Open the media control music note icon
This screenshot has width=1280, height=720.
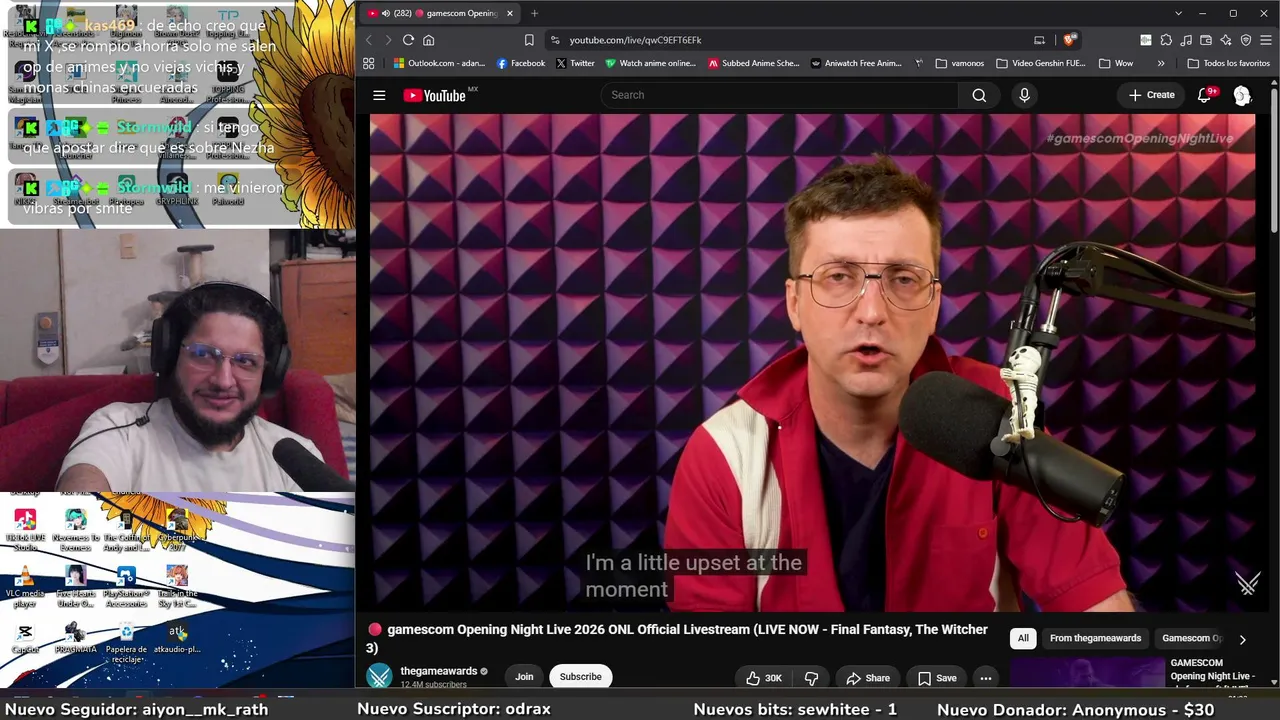(x=1186, y=40)
